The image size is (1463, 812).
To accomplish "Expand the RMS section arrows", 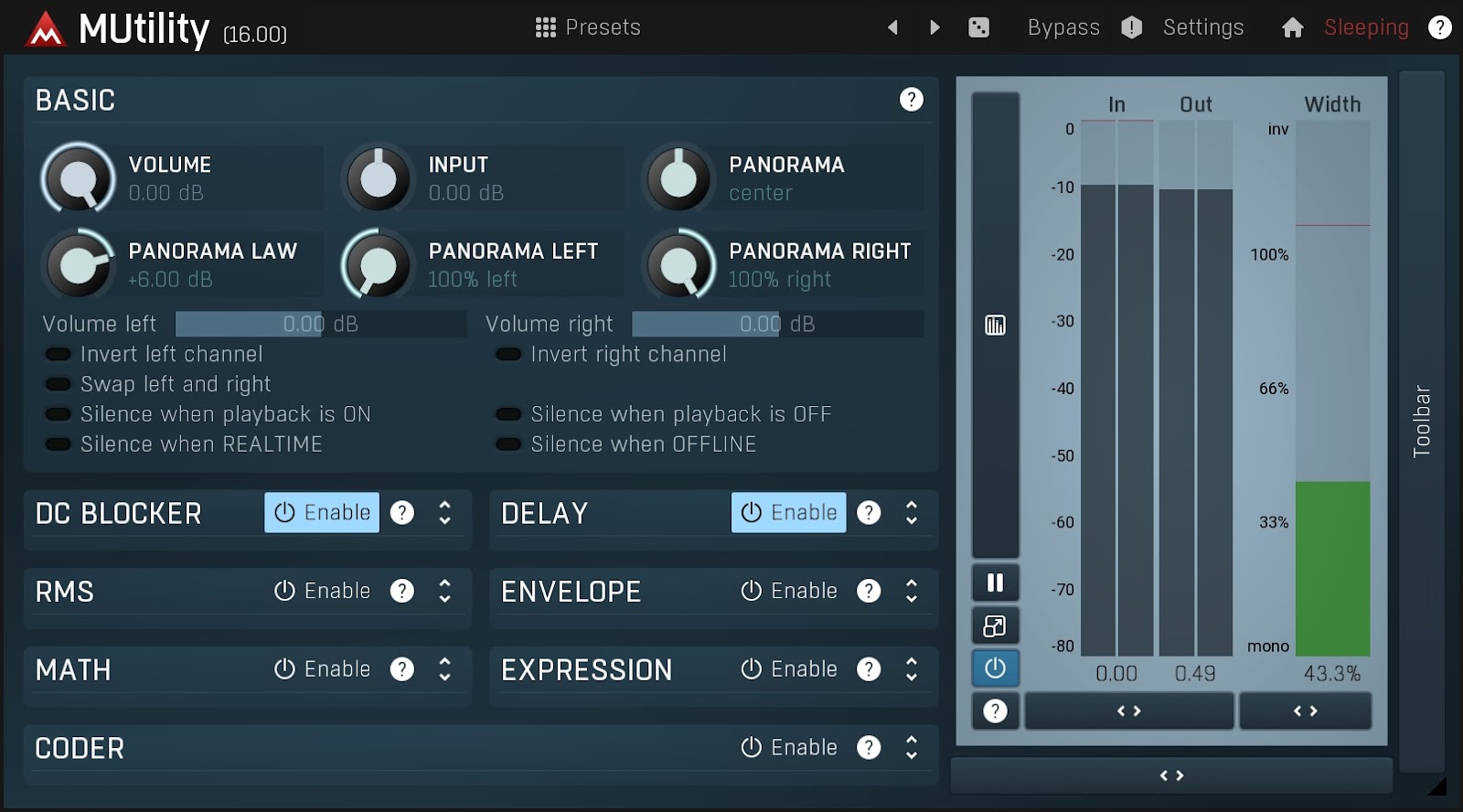I will (x=445, y=591).
